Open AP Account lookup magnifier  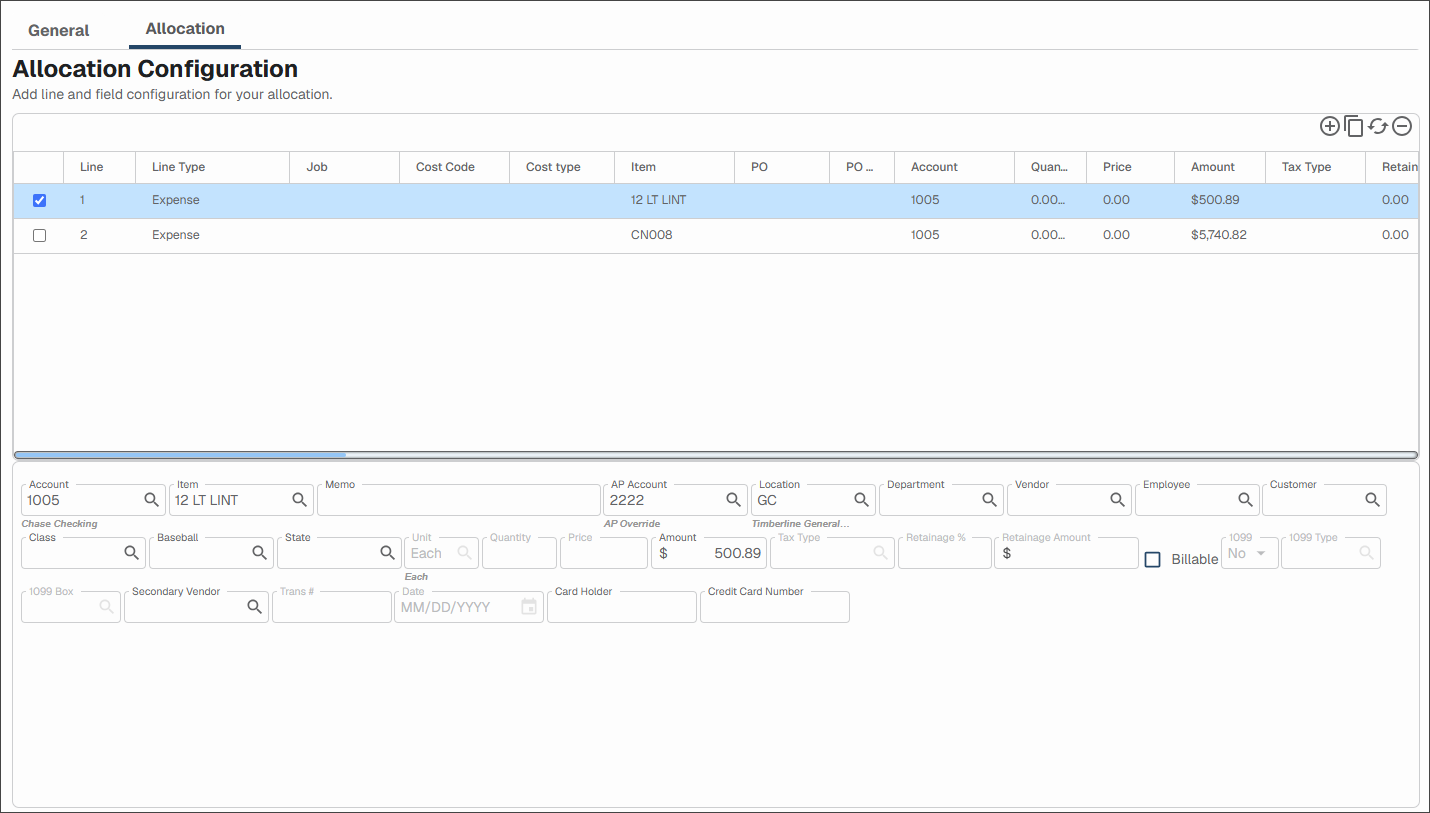tap(733, 499)
